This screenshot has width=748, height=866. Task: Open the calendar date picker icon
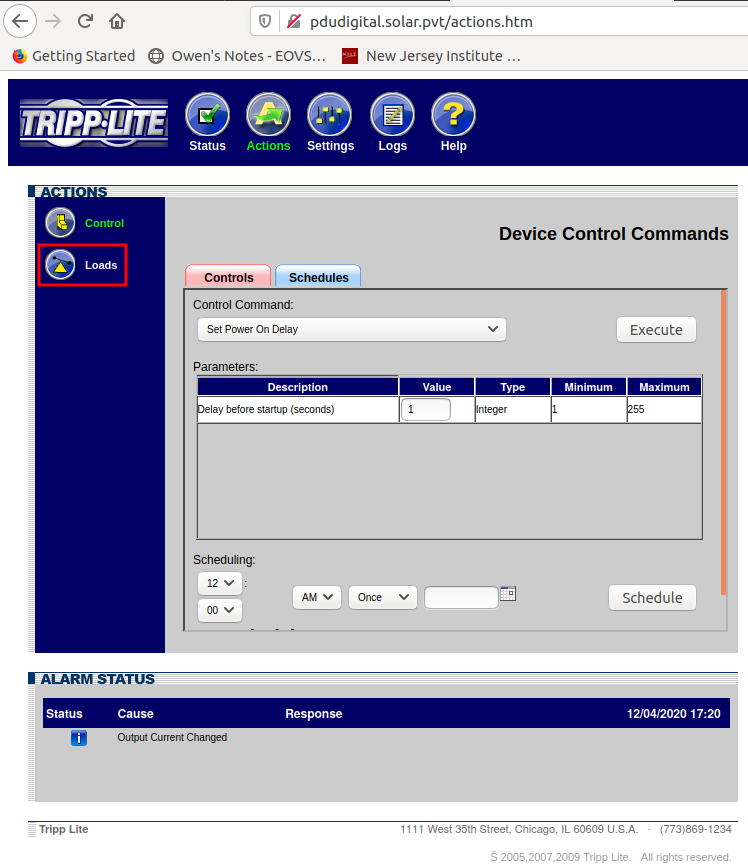coord(508,594)
